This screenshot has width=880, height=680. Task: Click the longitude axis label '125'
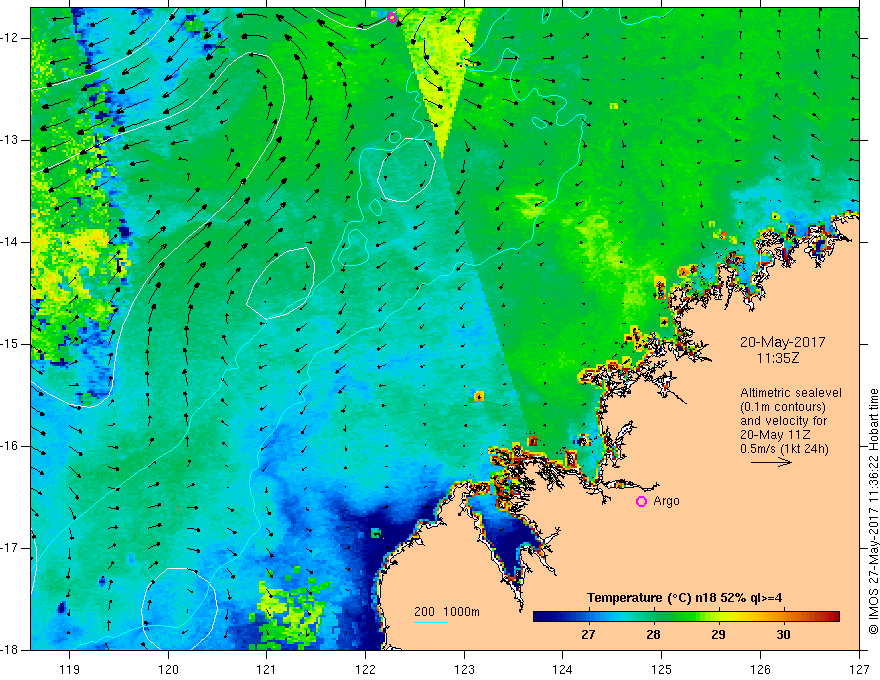click(662, 669)
